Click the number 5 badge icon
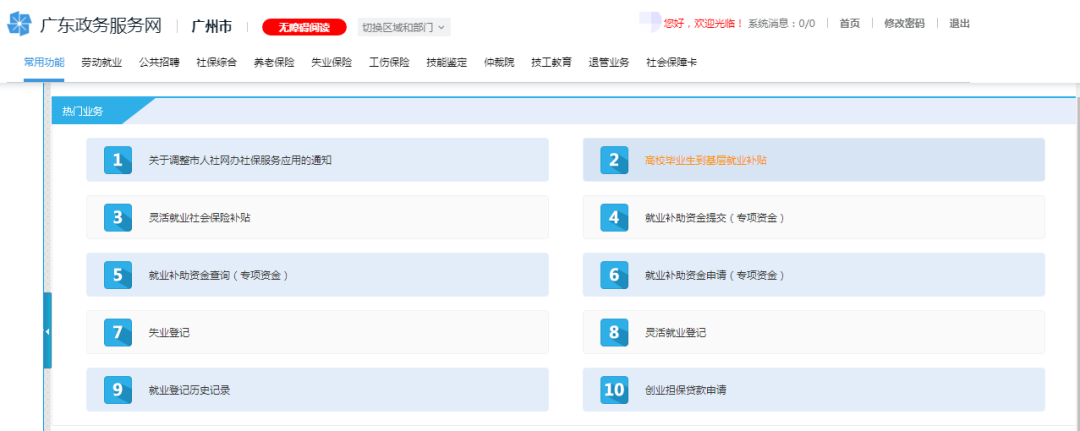The image size is (1080, 431). pyautogui.click(x=118, y=275)
